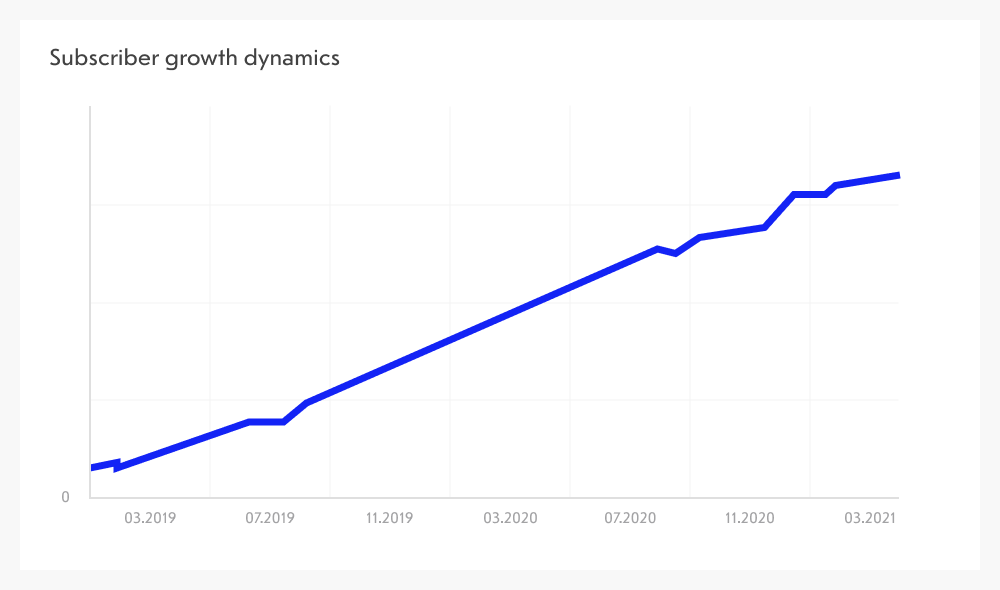The height and width of the screenshot is (590, 1000).
Task: Click the 11.2019 date label
Action: click(x=390, y=518)
